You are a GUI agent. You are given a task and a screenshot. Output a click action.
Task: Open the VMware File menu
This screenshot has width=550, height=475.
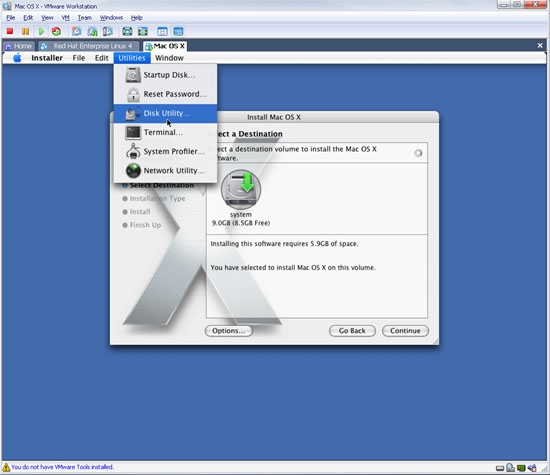tap(11, 18)
